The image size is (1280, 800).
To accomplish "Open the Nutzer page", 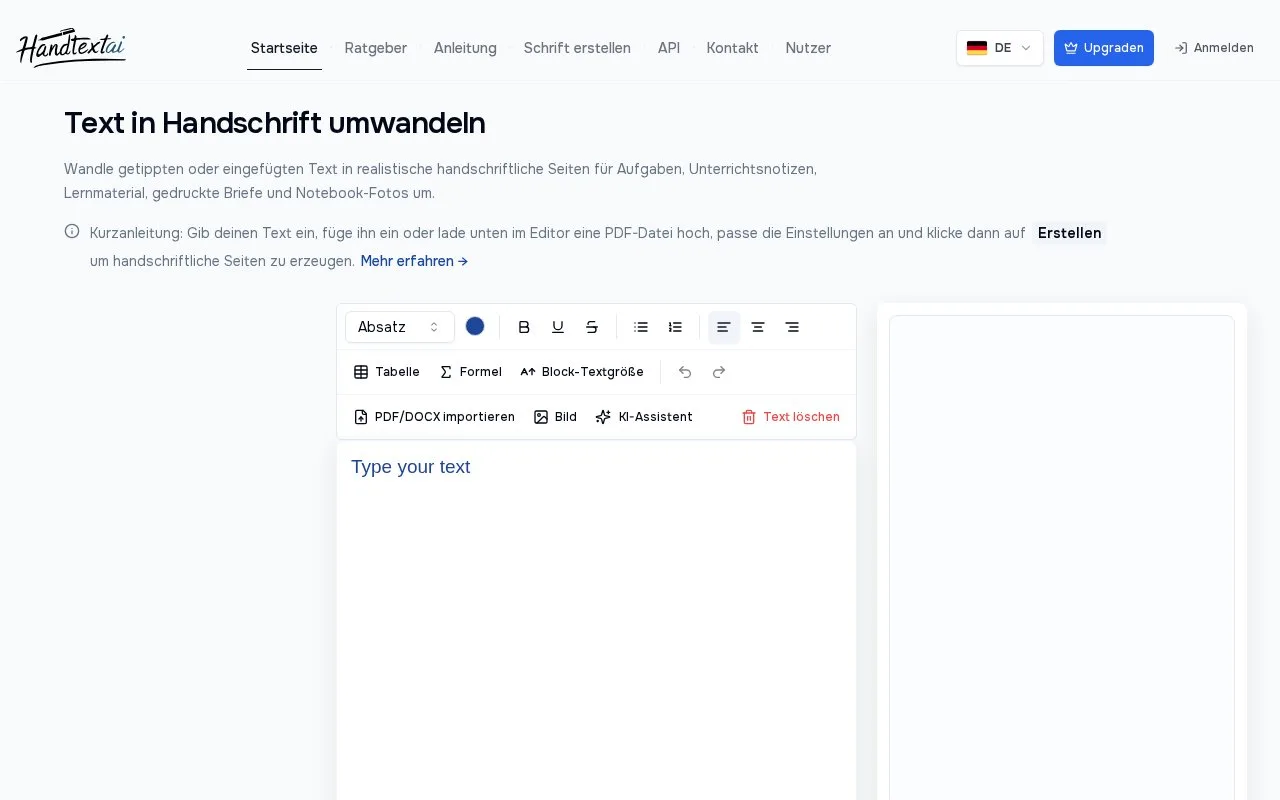I will [x=808, y=48].
